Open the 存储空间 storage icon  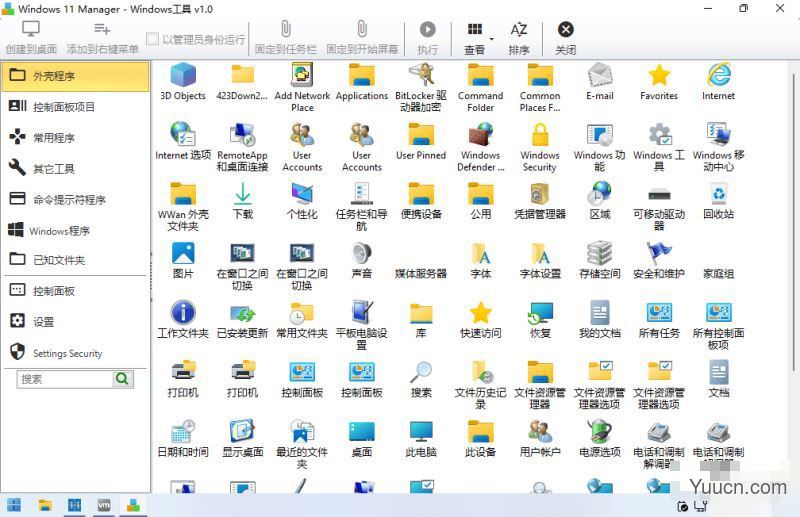[599, 260]
